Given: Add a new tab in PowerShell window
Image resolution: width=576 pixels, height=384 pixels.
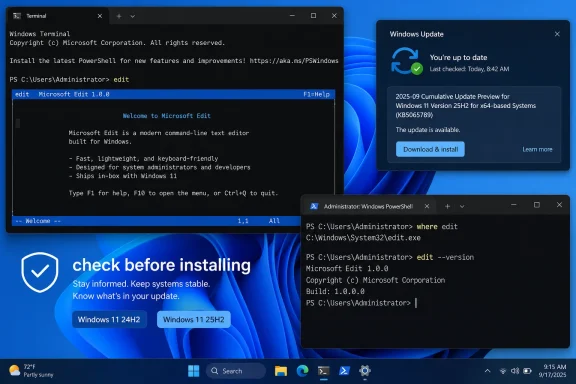Looking at the screenshot, I should [447, 207].
